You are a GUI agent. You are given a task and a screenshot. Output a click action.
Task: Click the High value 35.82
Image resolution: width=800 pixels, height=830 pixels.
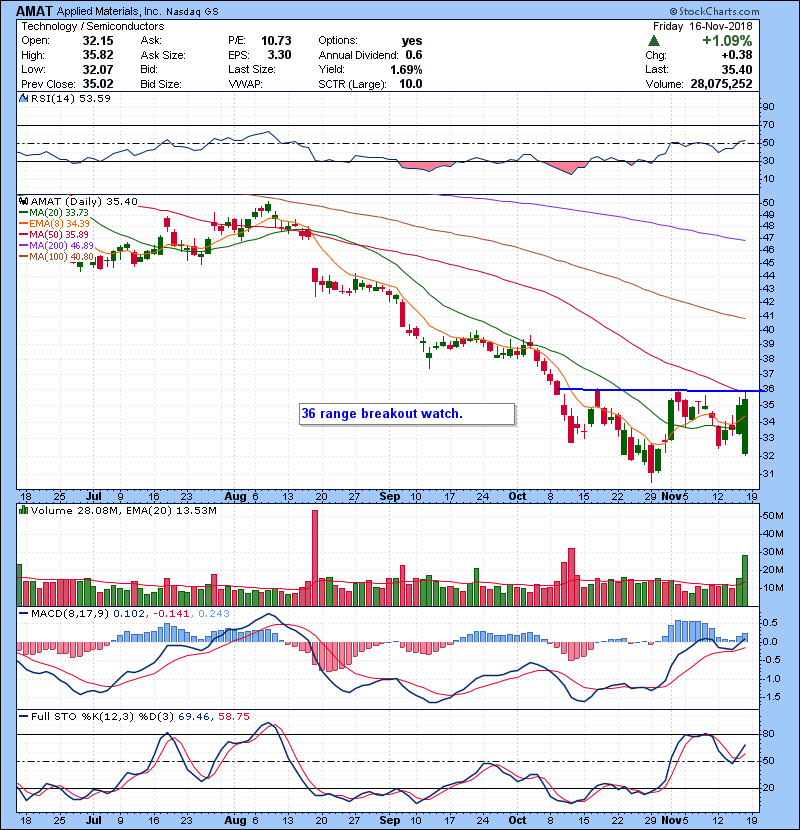pos(97,55)
